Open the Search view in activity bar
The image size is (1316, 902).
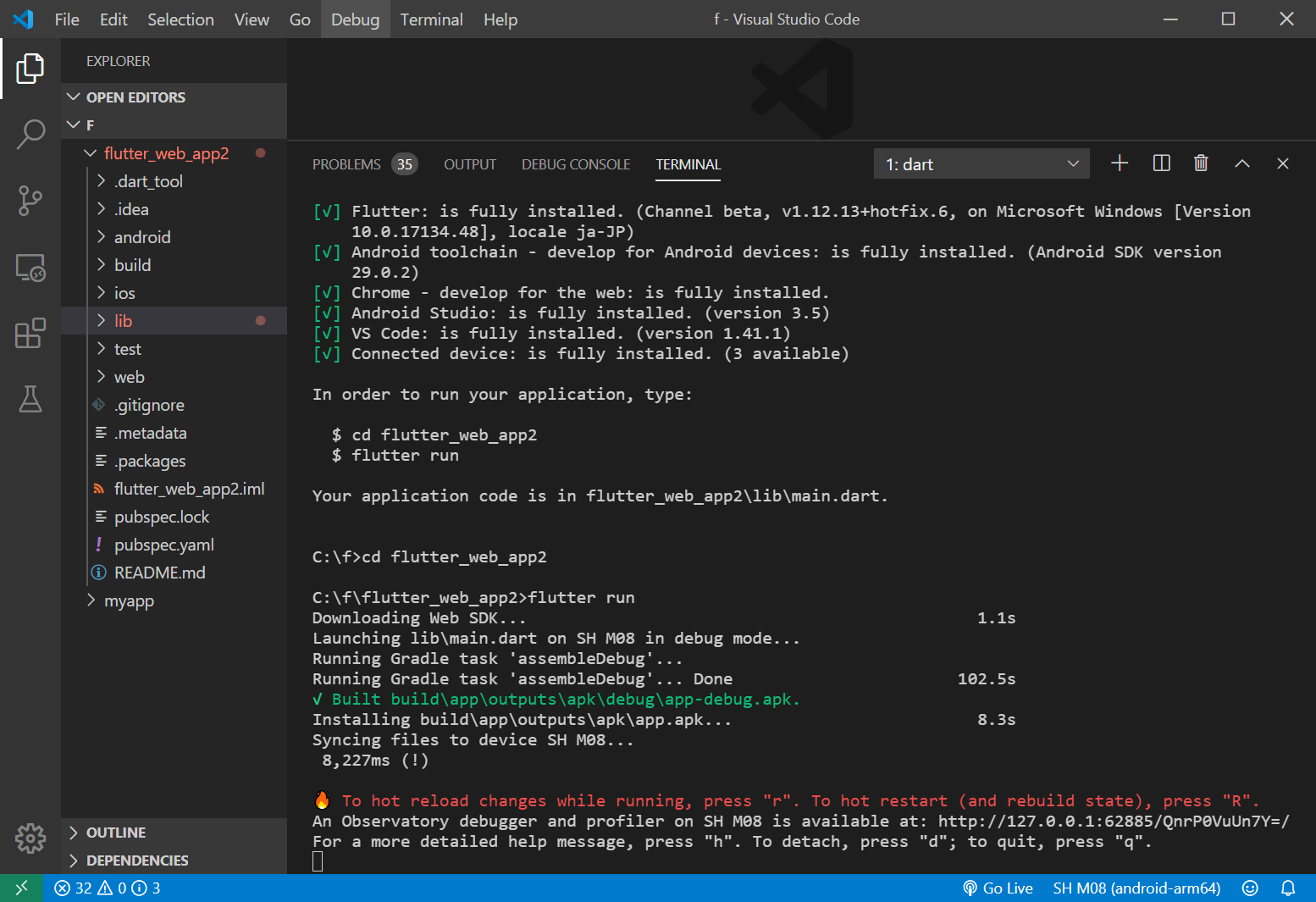tap(30, 134)
